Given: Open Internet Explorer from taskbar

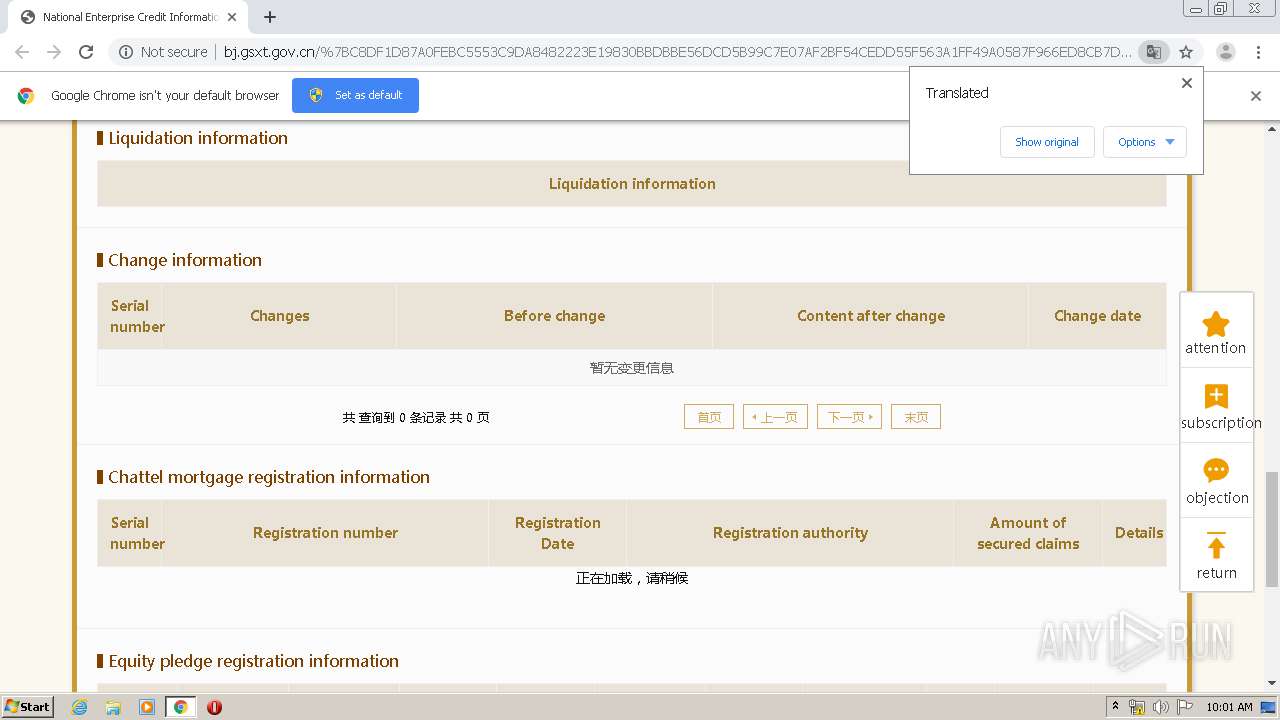Looking at the screenshot, I should [x=80, y=707].
